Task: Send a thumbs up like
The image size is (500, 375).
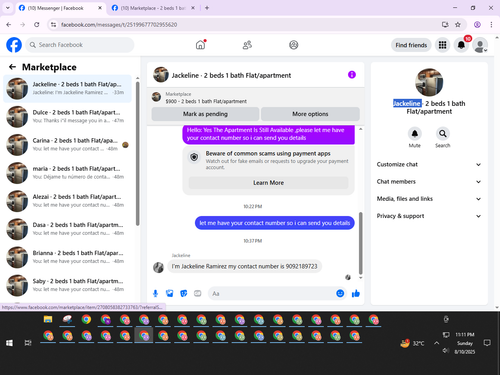Action: click(356, 293)
